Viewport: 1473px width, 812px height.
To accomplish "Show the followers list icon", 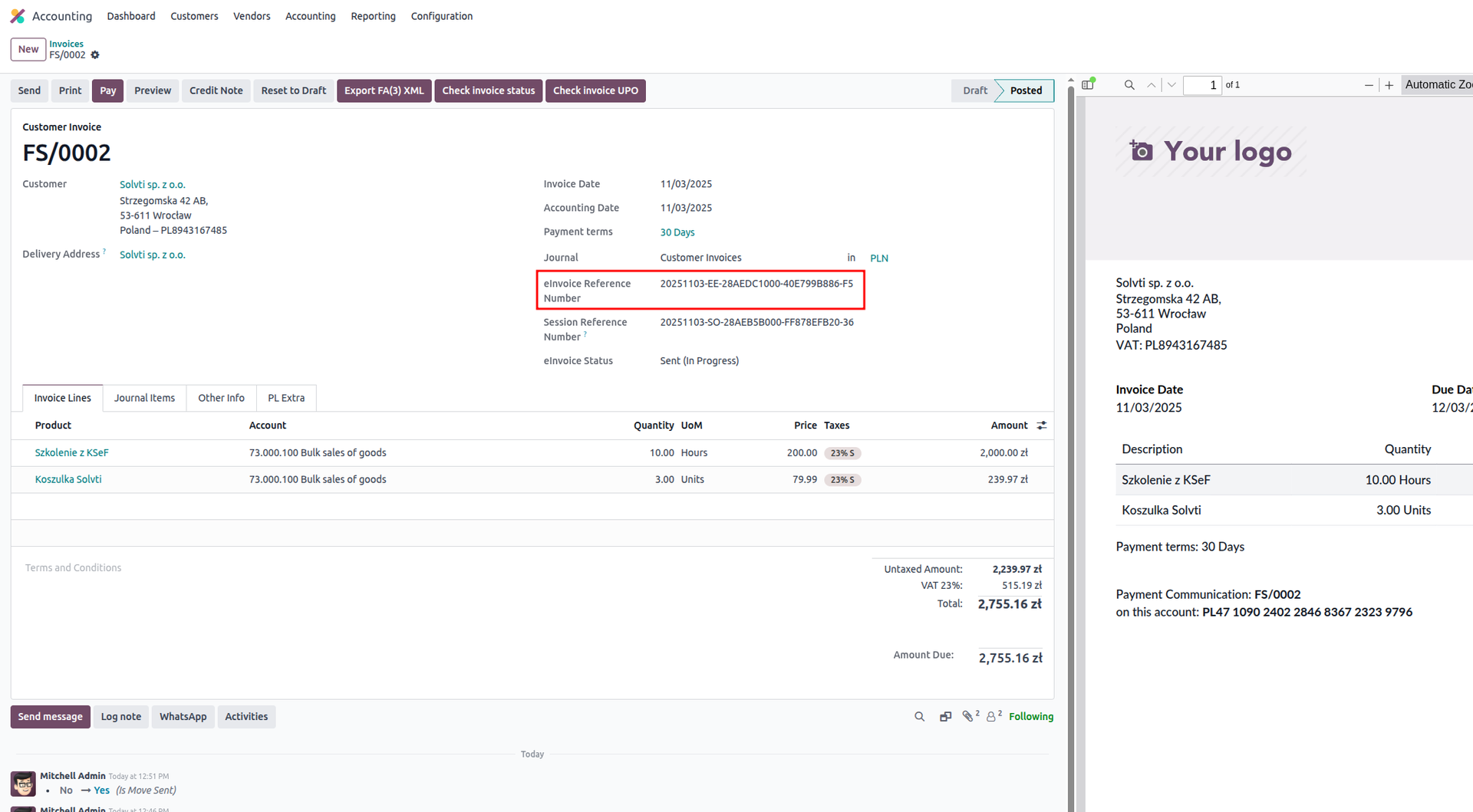I will [993, 716].
